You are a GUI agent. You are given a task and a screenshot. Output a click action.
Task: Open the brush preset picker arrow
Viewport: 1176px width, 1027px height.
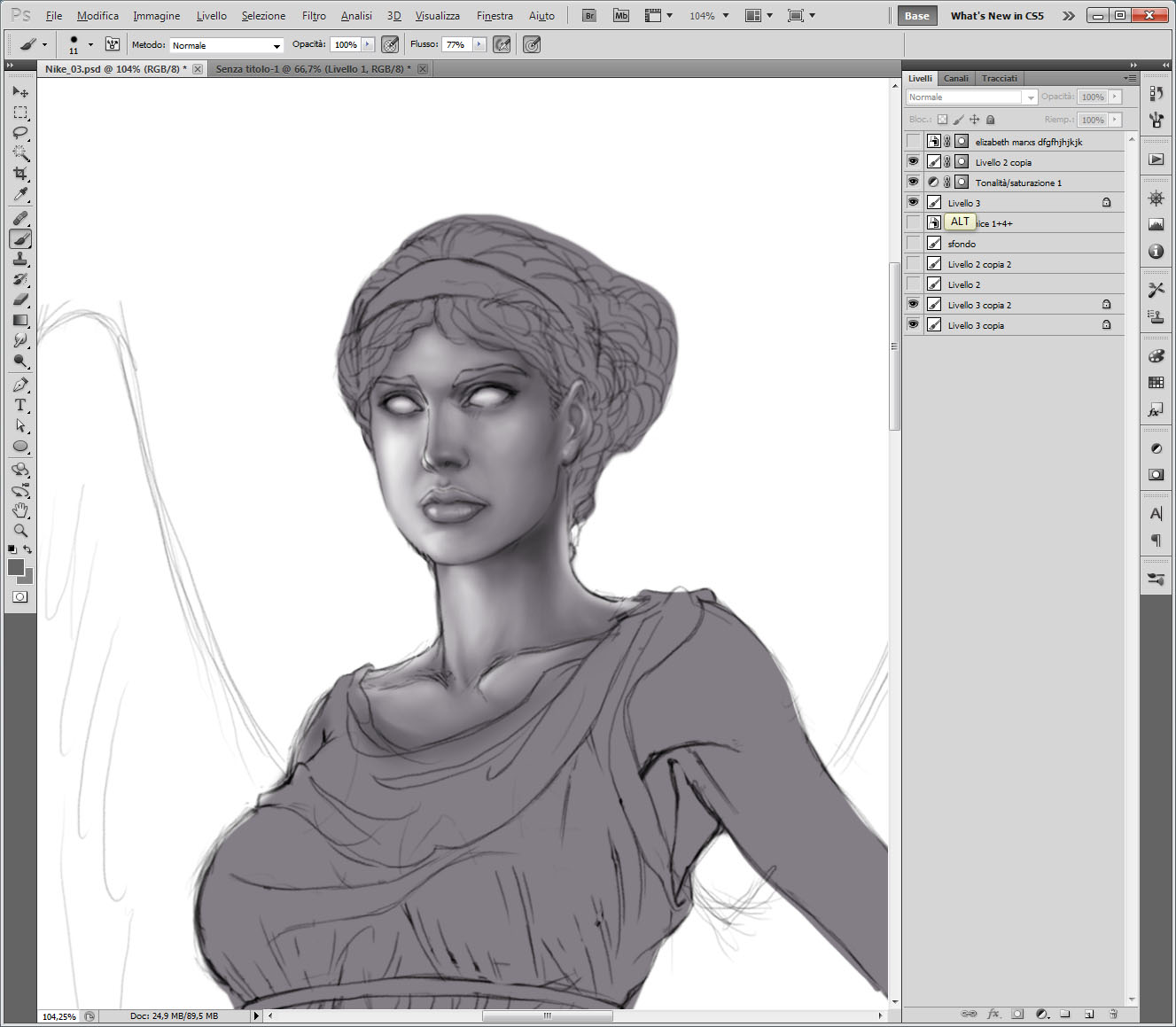[90, 44]
